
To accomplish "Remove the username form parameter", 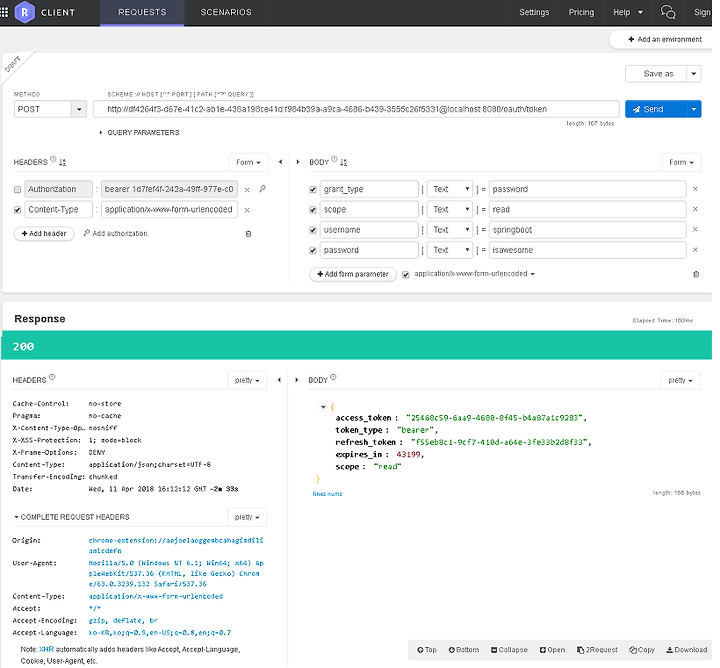I will [x=695, y=230].
